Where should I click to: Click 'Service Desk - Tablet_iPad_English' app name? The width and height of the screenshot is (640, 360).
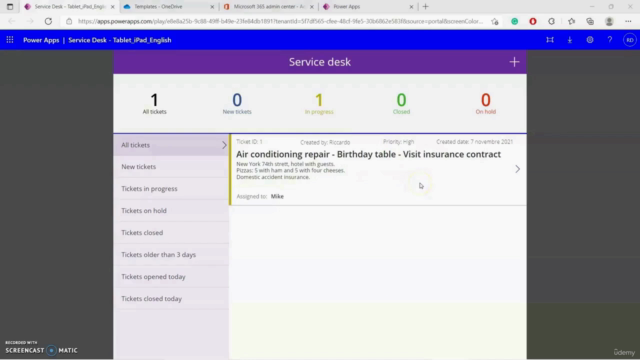click(x=120, y=40)
